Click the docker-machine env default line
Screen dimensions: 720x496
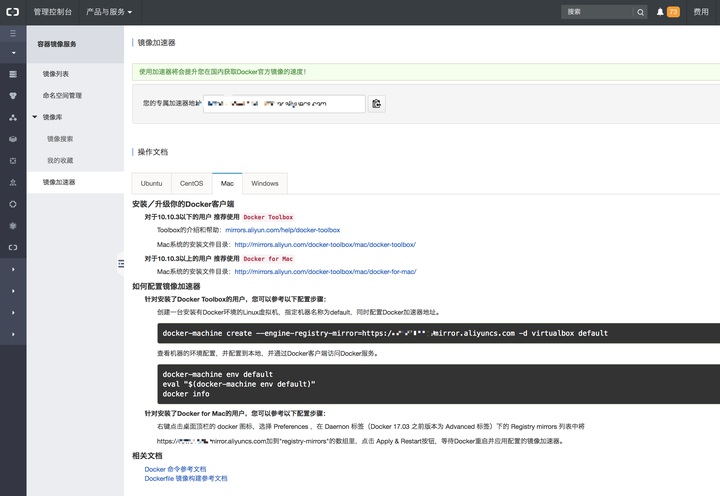(x=218, y=374)
